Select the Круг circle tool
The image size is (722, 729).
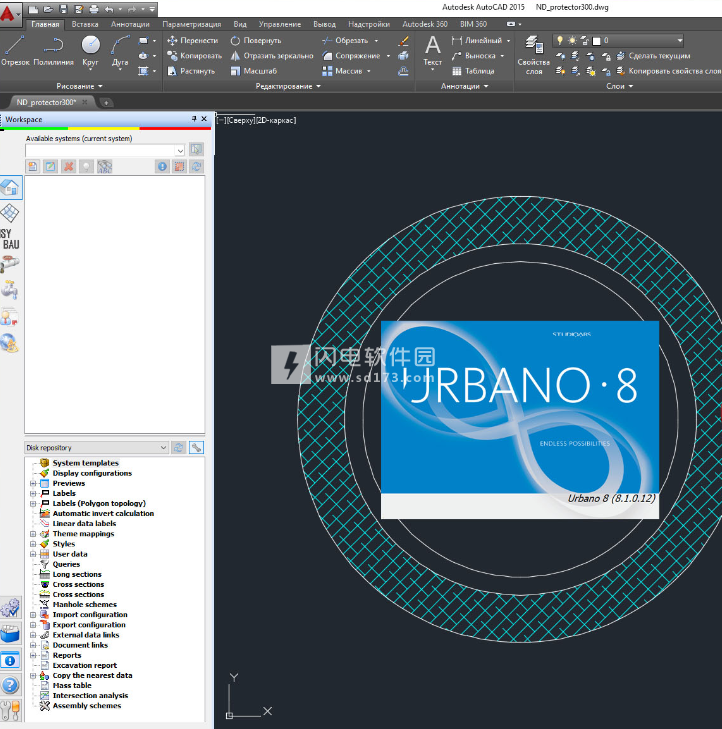point(91,51)
